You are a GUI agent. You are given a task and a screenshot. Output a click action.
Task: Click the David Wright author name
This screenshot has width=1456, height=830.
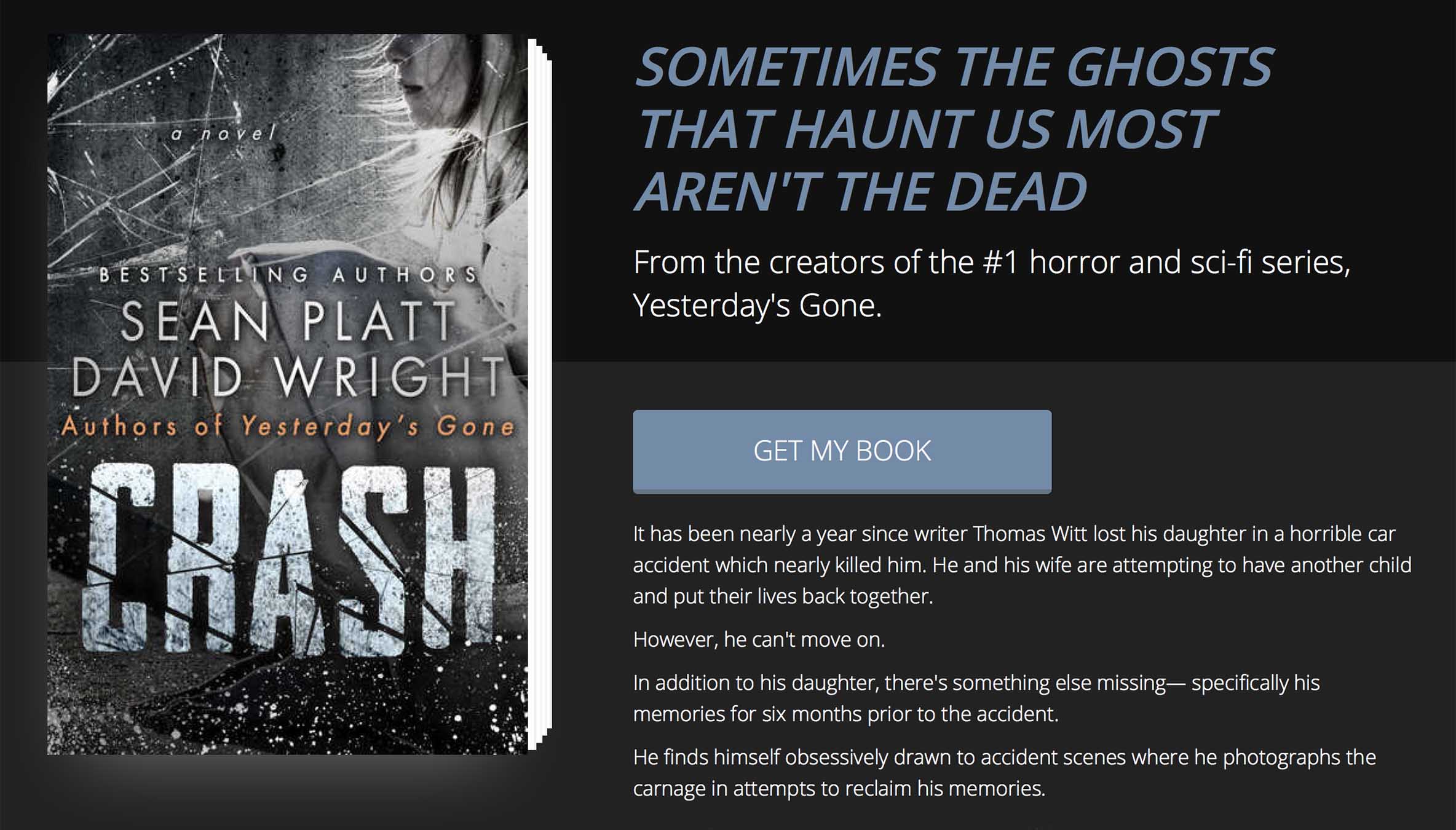288,376
